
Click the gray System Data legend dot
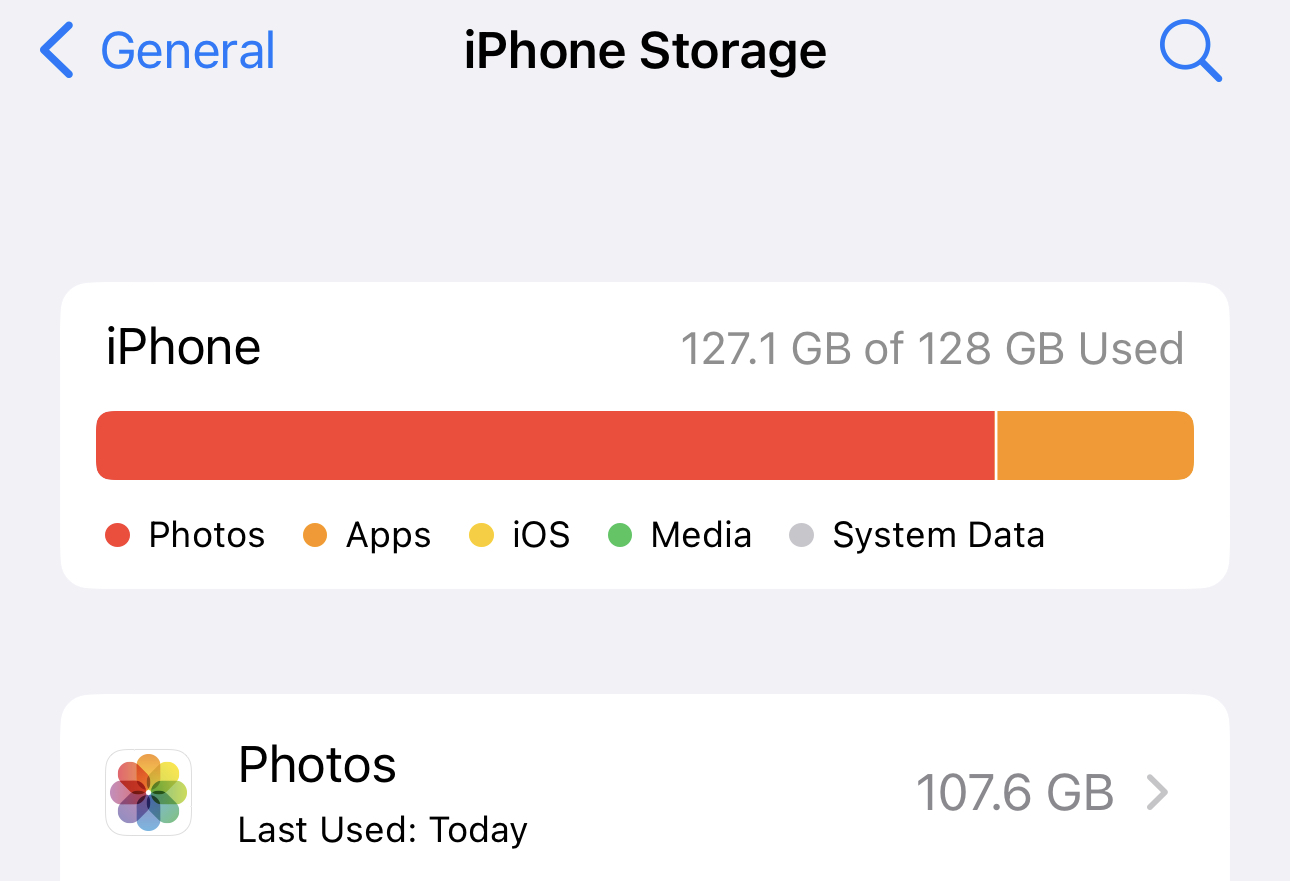[802, 535]
